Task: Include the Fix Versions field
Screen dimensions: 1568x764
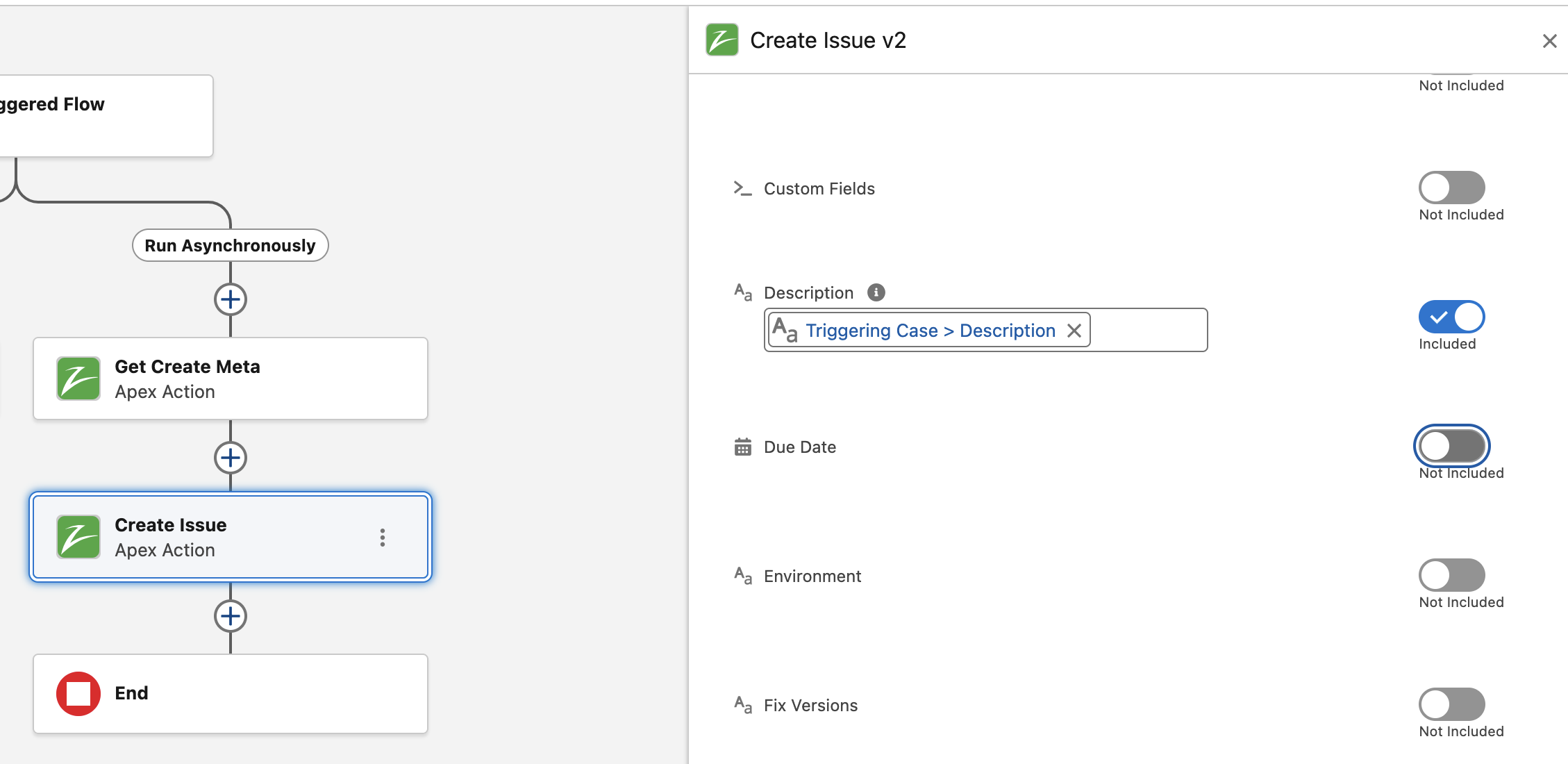Action: point(1451,704)
